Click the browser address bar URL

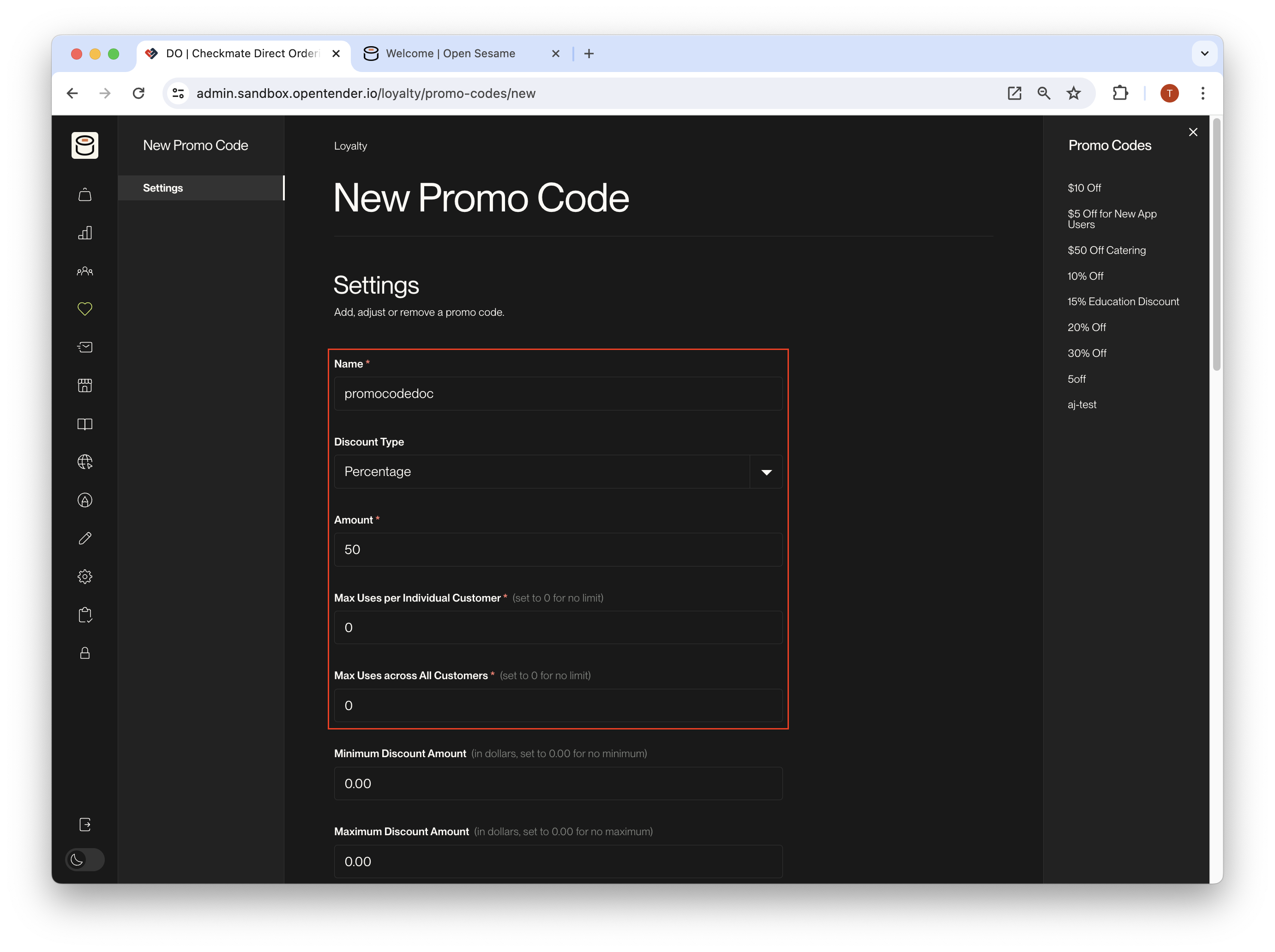coord(366,93)
